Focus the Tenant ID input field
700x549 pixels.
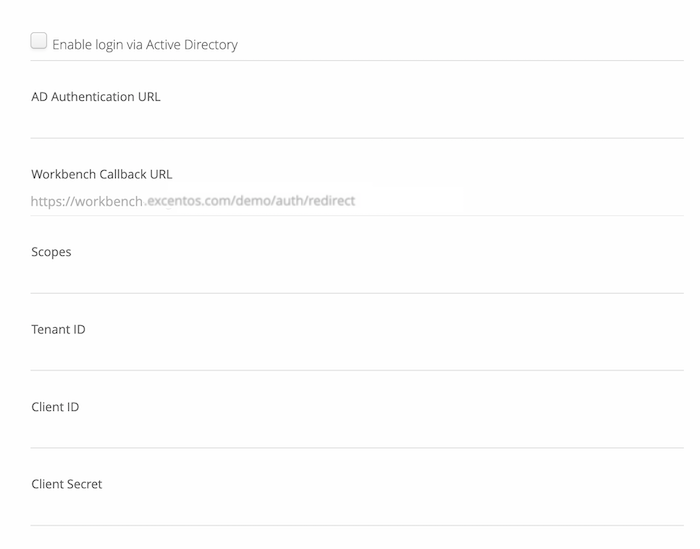357,356
